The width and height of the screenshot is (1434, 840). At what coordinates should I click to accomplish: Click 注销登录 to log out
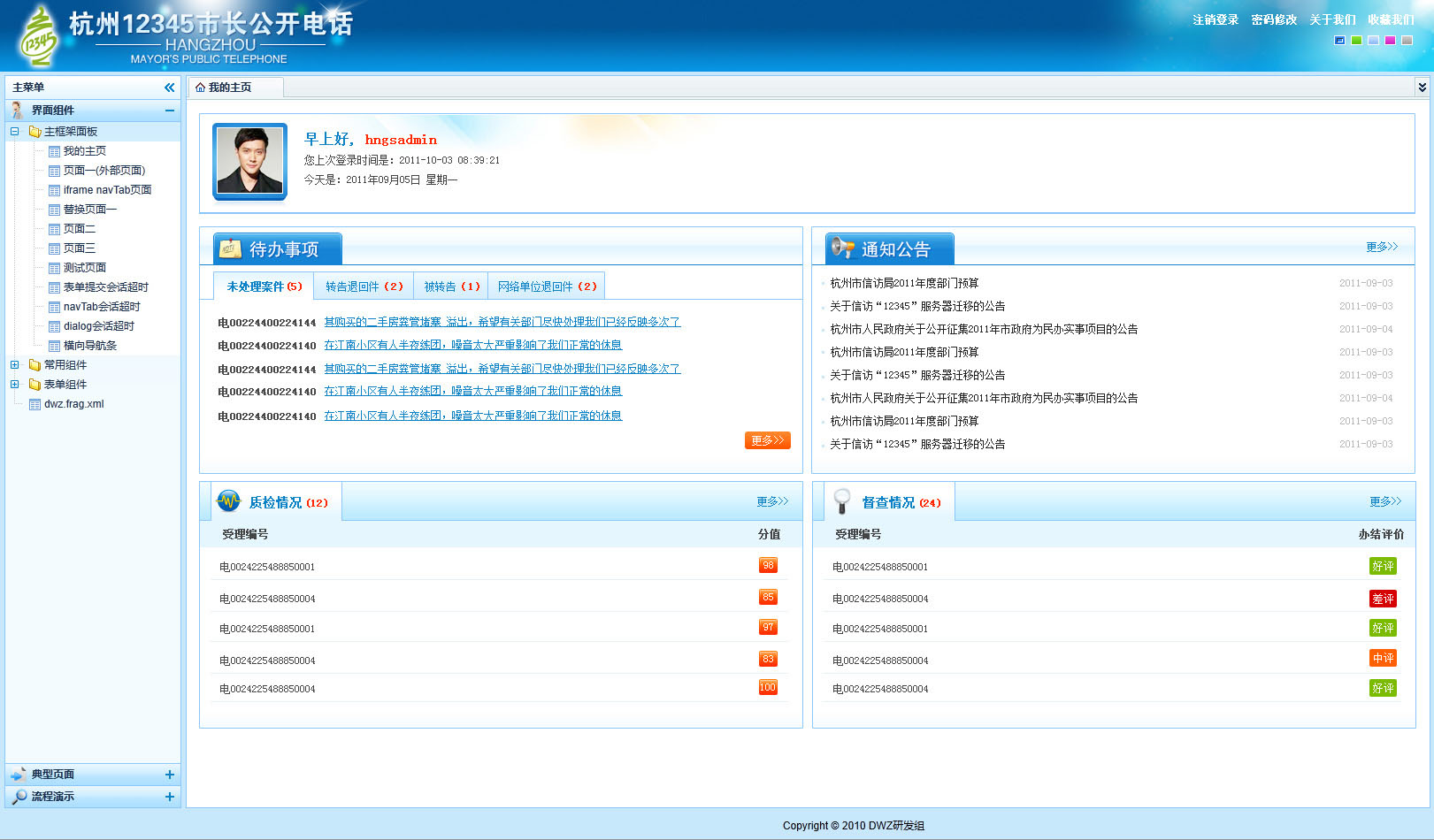pos(1215,19)
